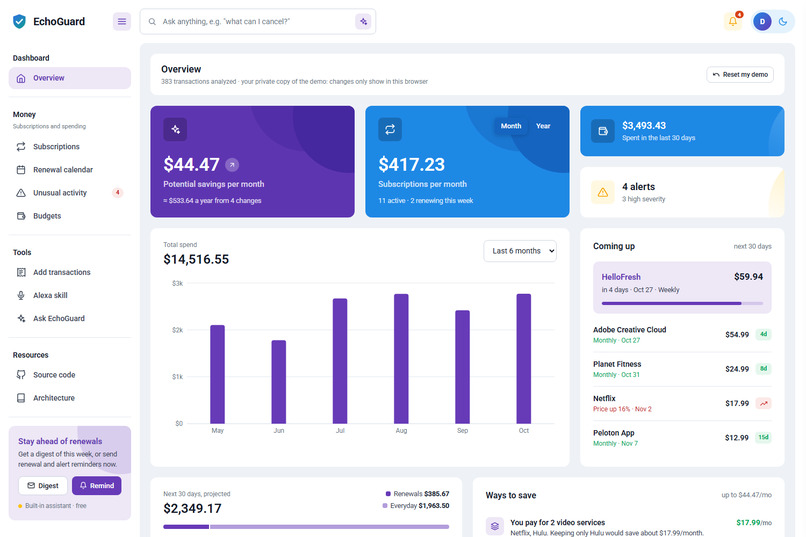Click the EchoGuard shield logo
This screenshot has height=537, width=806.
20,22
